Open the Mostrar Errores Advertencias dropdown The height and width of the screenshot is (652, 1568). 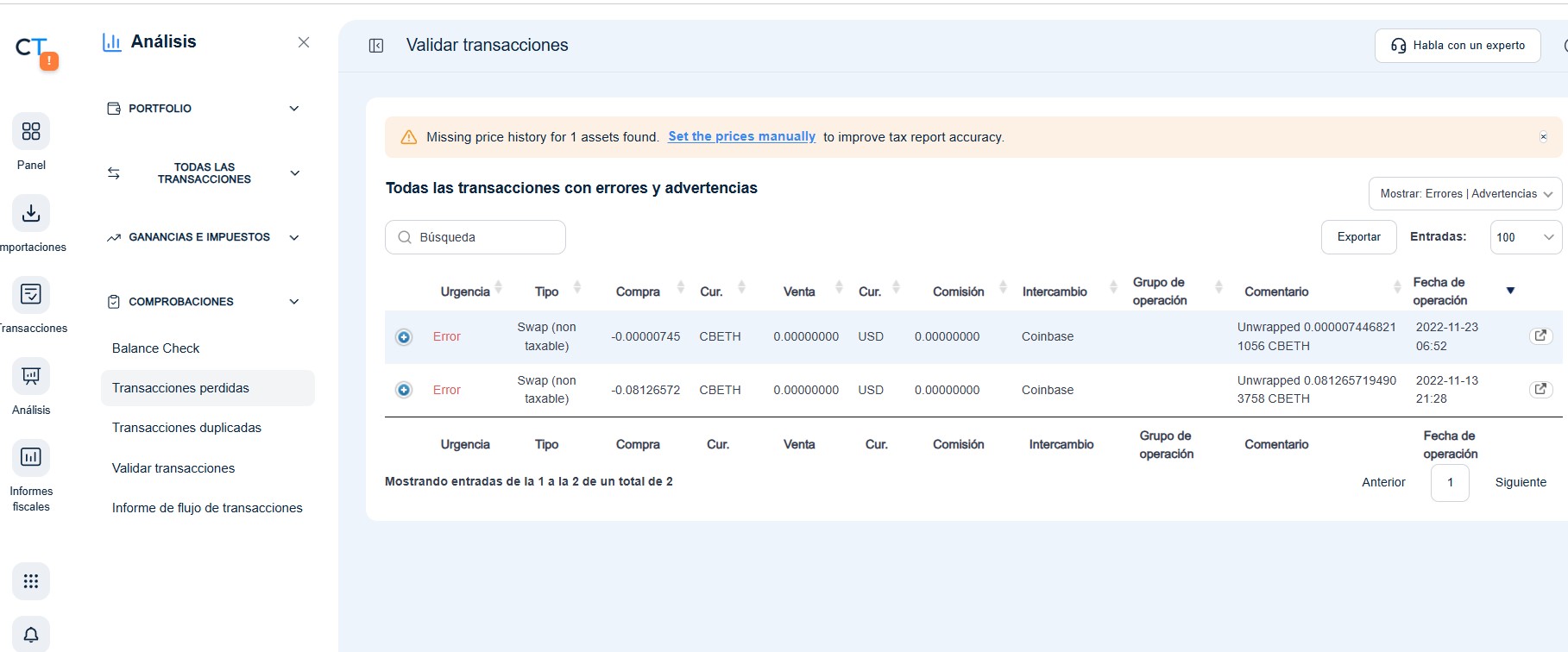tap(1465, 194)
